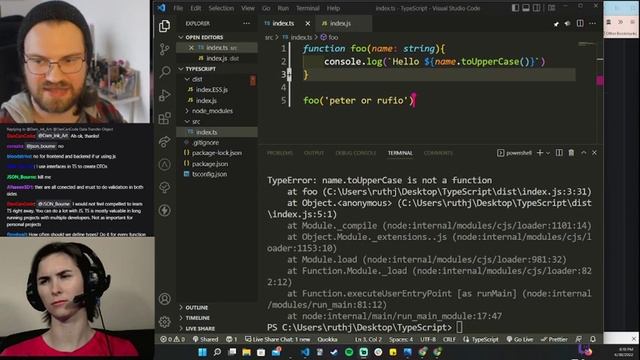The image size is (640, 360).
Task: Switch to the Problems panel tab
Action: (280, 153)
